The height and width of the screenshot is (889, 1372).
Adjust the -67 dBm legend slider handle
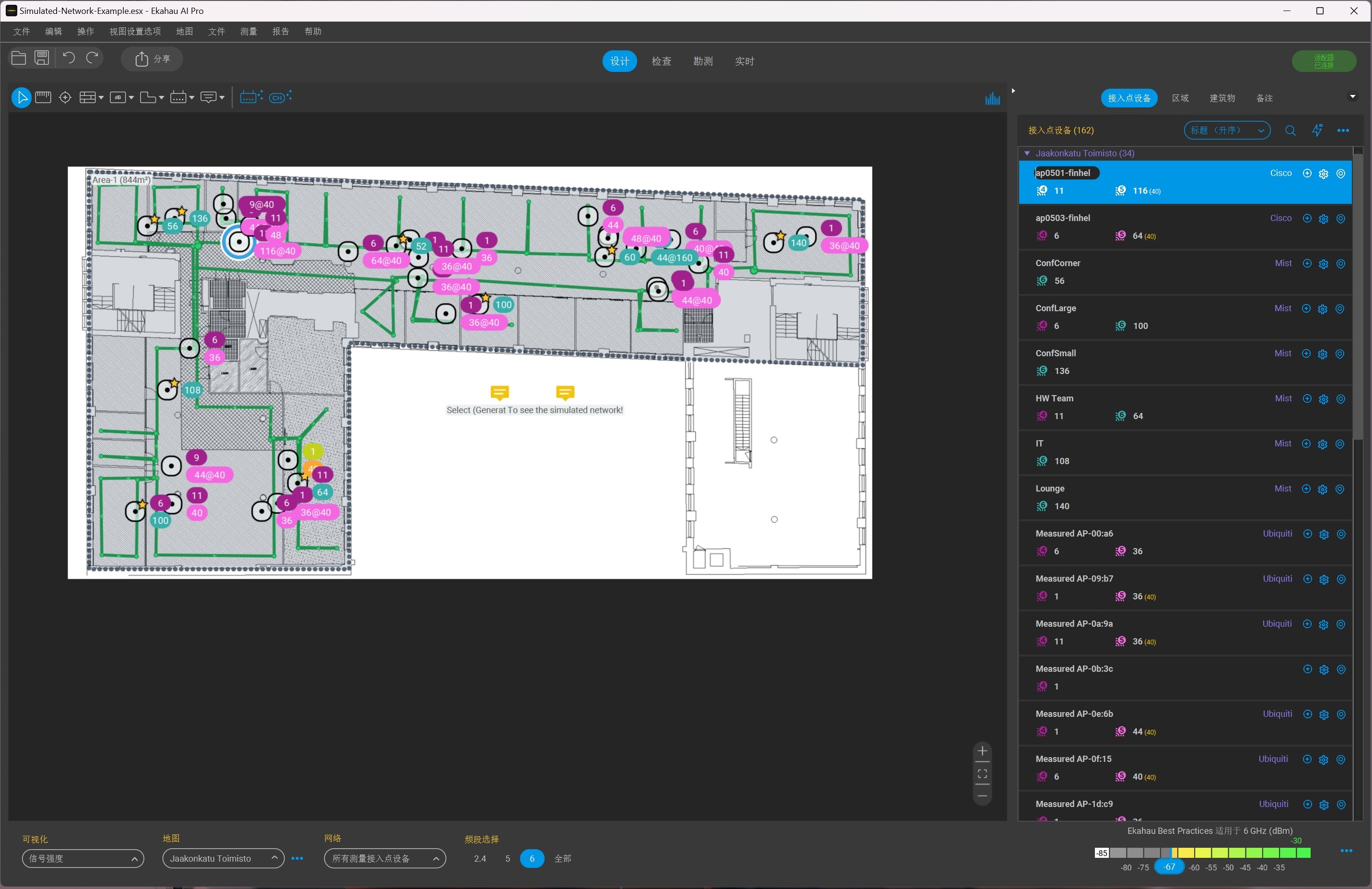click(1169, 866)
